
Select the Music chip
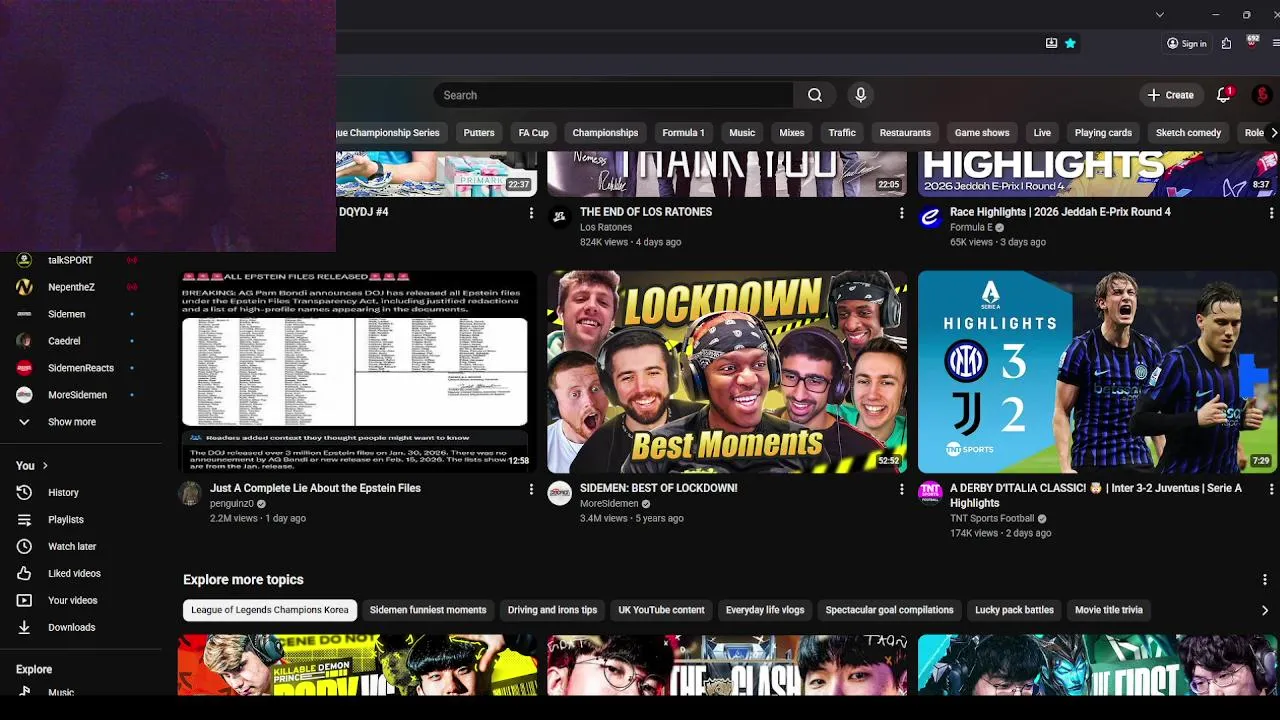(x=742, y=133)
